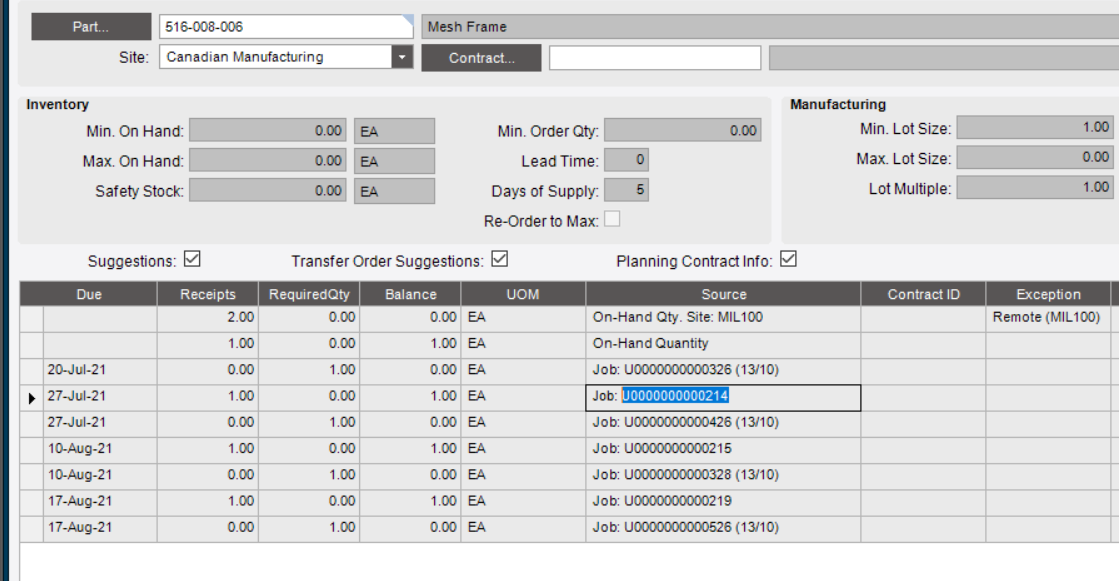Click the Exception column header
The height and width of the screenshot is (581, 1119).
[1047, 294]
